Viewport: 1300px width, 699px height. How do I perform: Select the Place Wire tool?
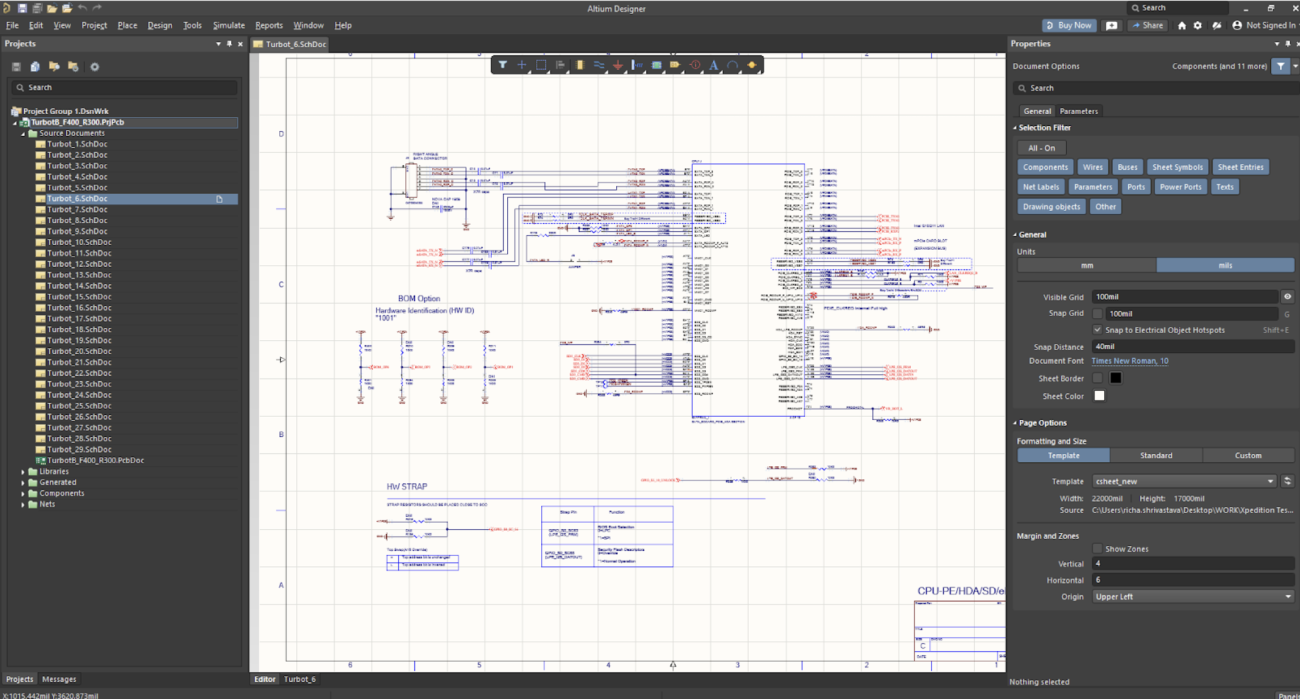pyautogui.click(x=598, y=64)
